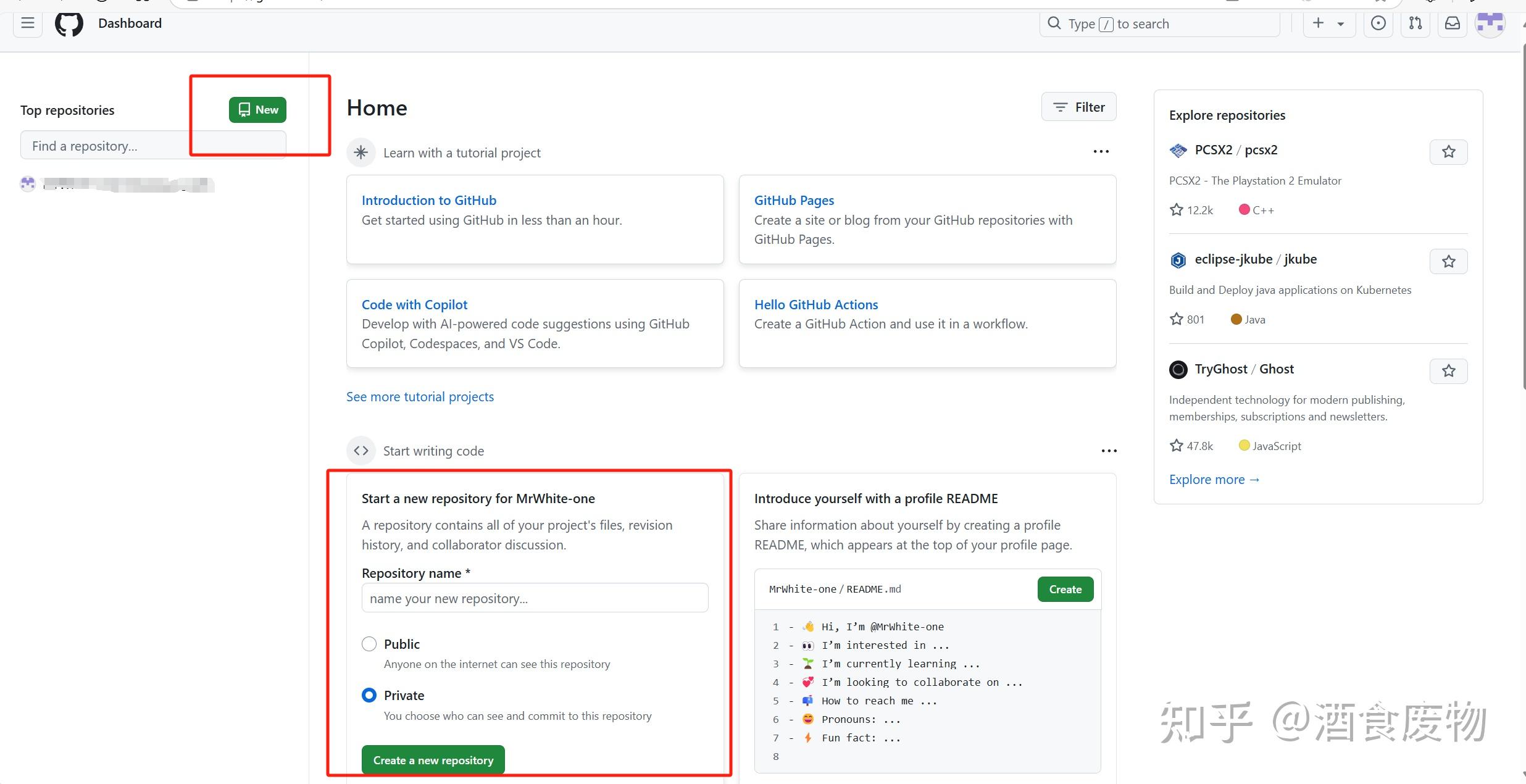This screenshot has height=784, width=1526.
Task: Open the Introduction to GitHub tutorial
Action: click(428, 200)
